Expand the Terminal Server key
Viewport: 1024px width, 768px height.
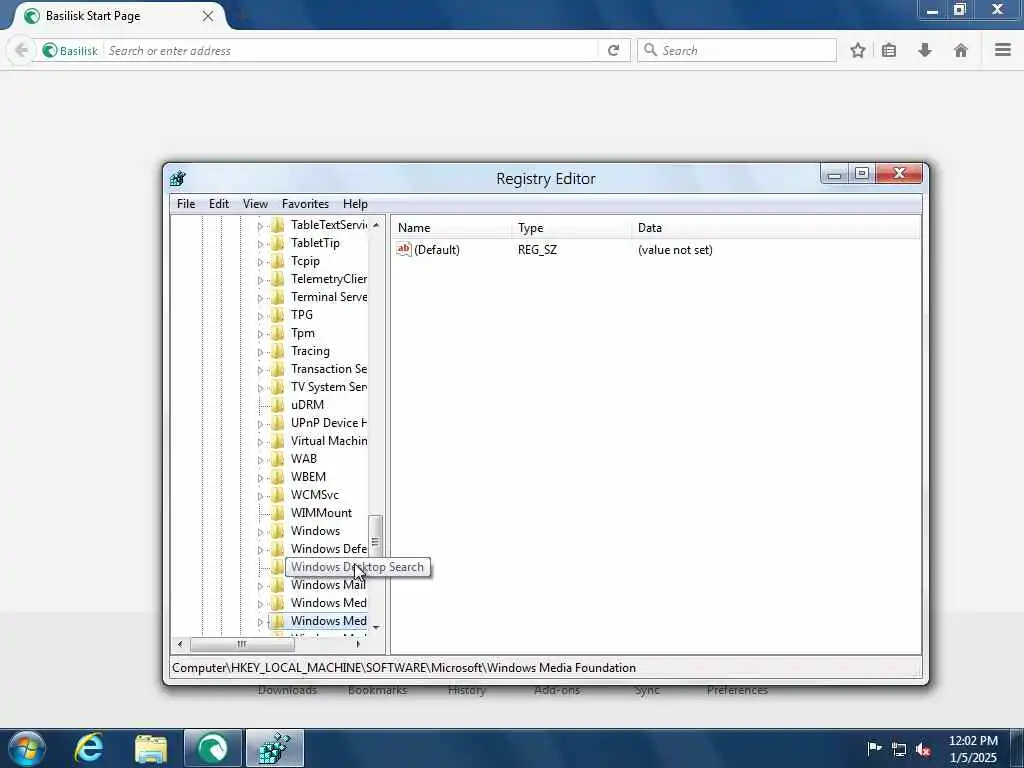[260, 298]
